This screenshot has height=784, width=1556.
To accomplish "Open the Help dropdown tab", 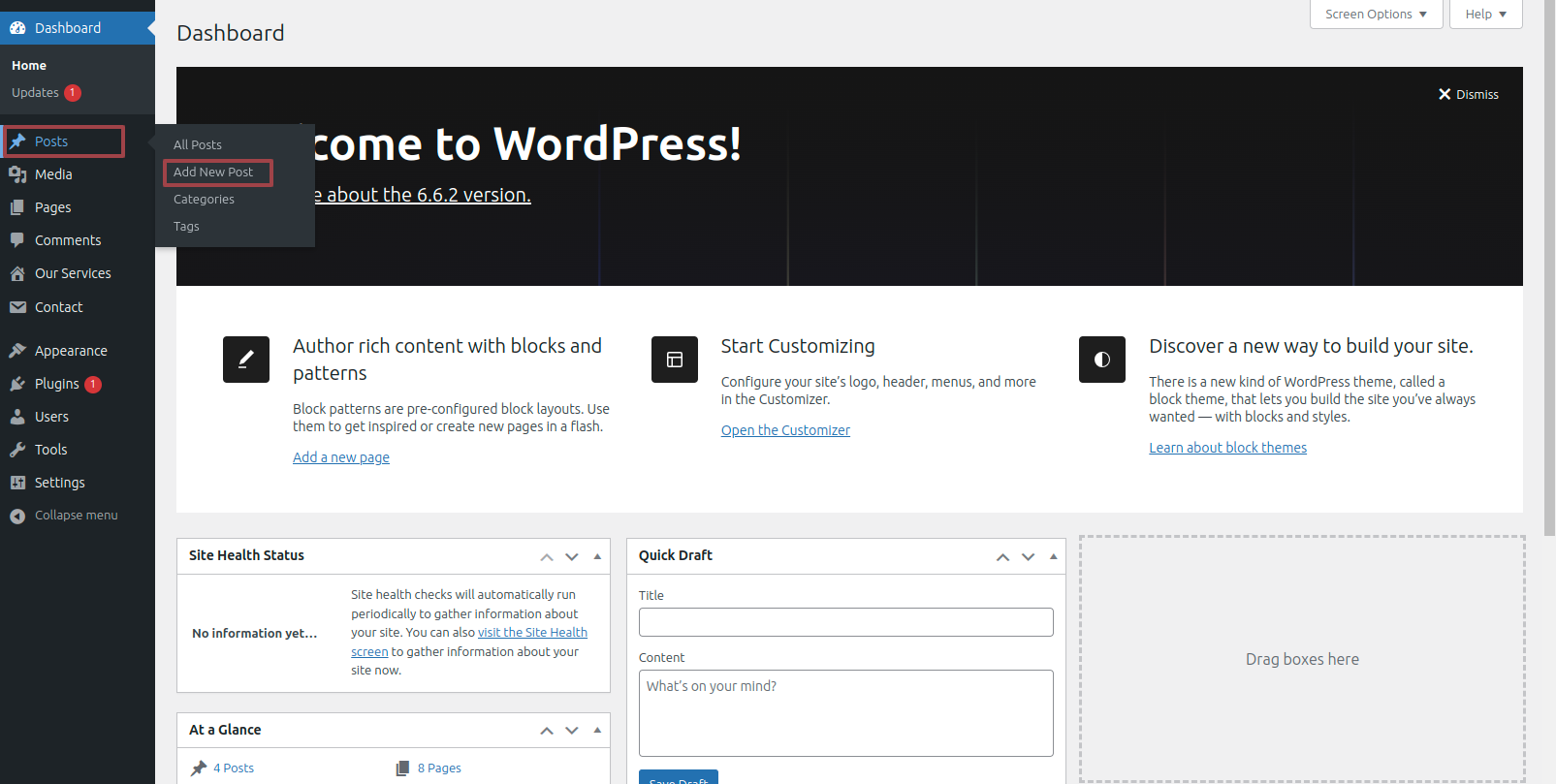I will tap(1485, 15).
